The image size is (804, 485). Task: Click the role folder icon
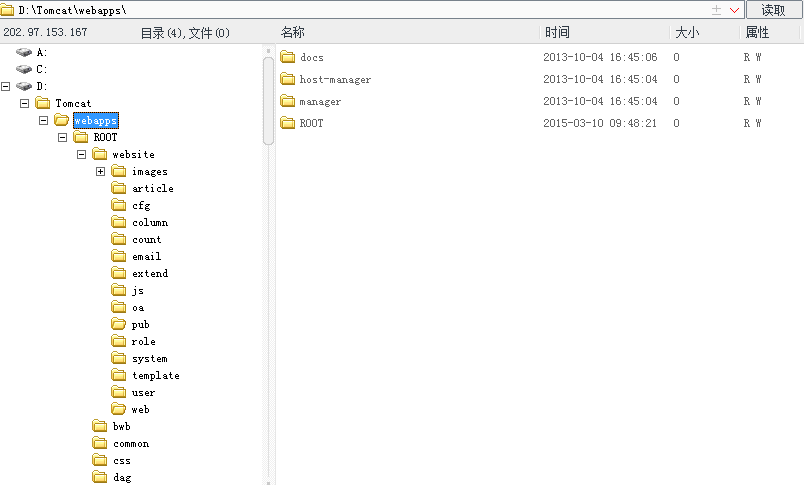[x=118, y=340]
